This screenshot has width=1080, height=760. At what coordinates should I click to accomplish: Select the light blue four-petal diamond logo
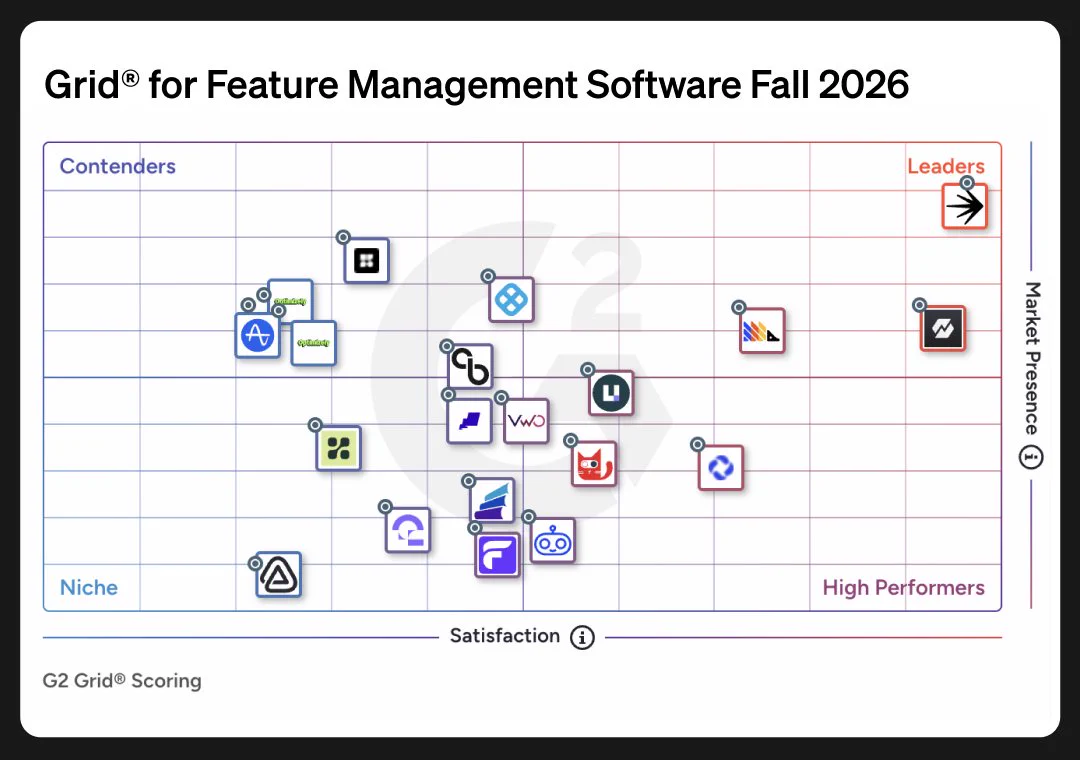tap(511, 300)
